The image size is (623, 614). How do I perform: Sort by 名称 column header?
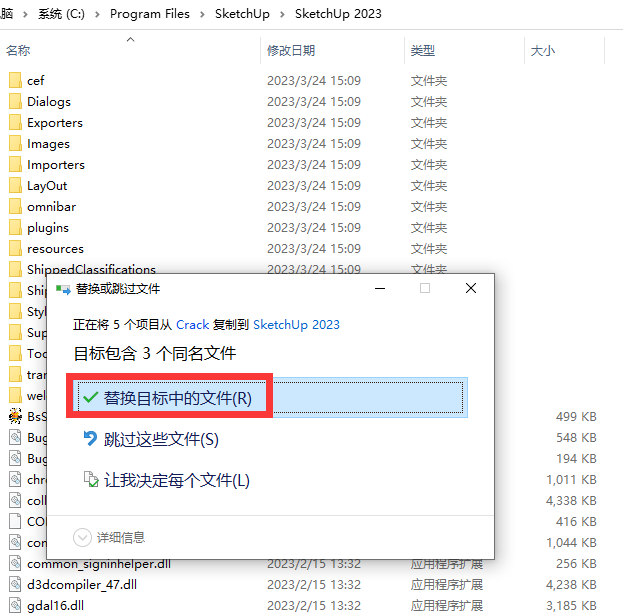tap(18, 50)
